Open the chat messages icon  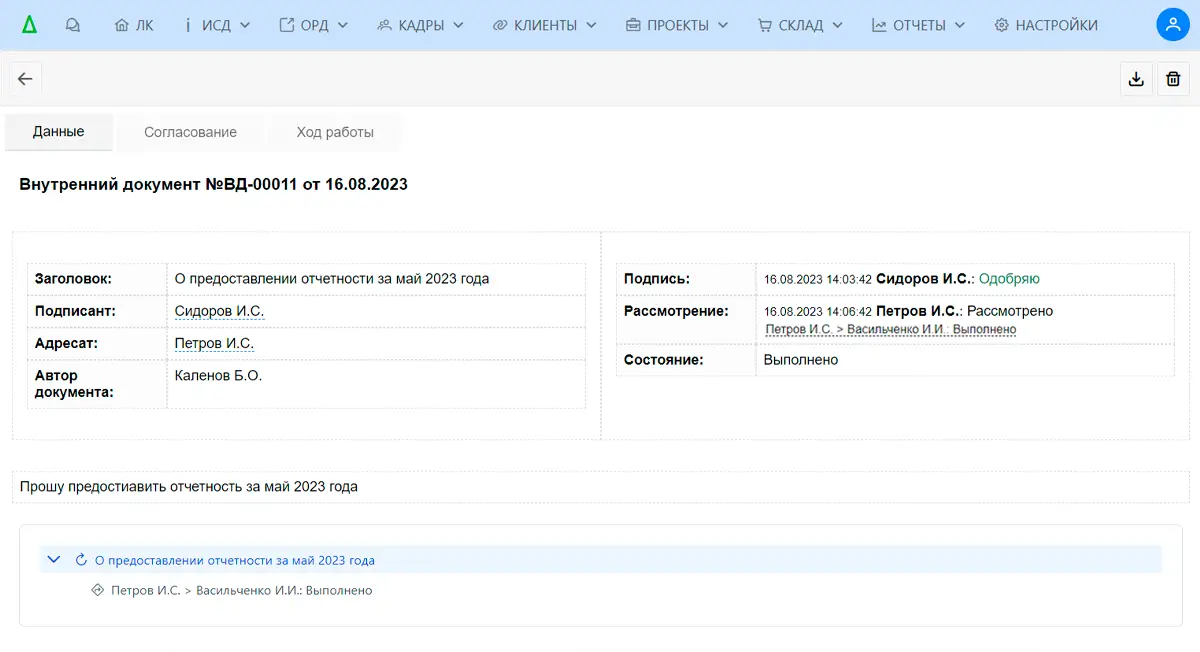[x=72, y=26]
